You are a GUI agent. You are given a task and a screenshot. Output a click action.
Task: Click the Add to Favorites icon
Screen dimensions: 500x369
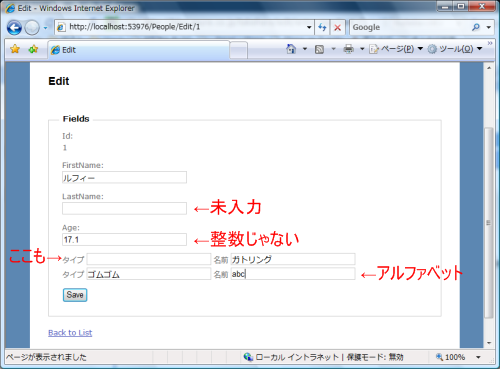coord(33,49)
